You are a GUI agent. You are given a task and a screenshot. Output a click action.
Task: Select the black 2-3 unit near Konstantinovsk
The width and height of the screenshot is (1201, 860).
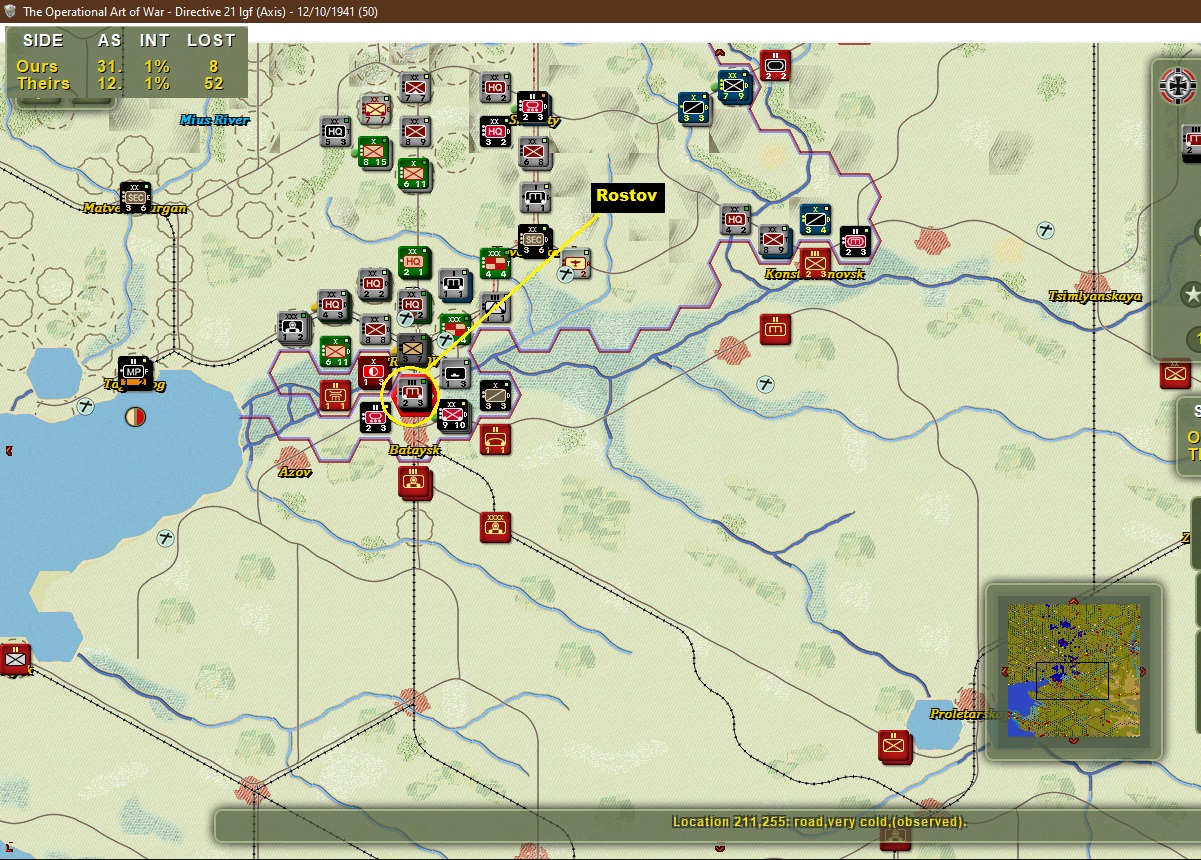point(855,240)
